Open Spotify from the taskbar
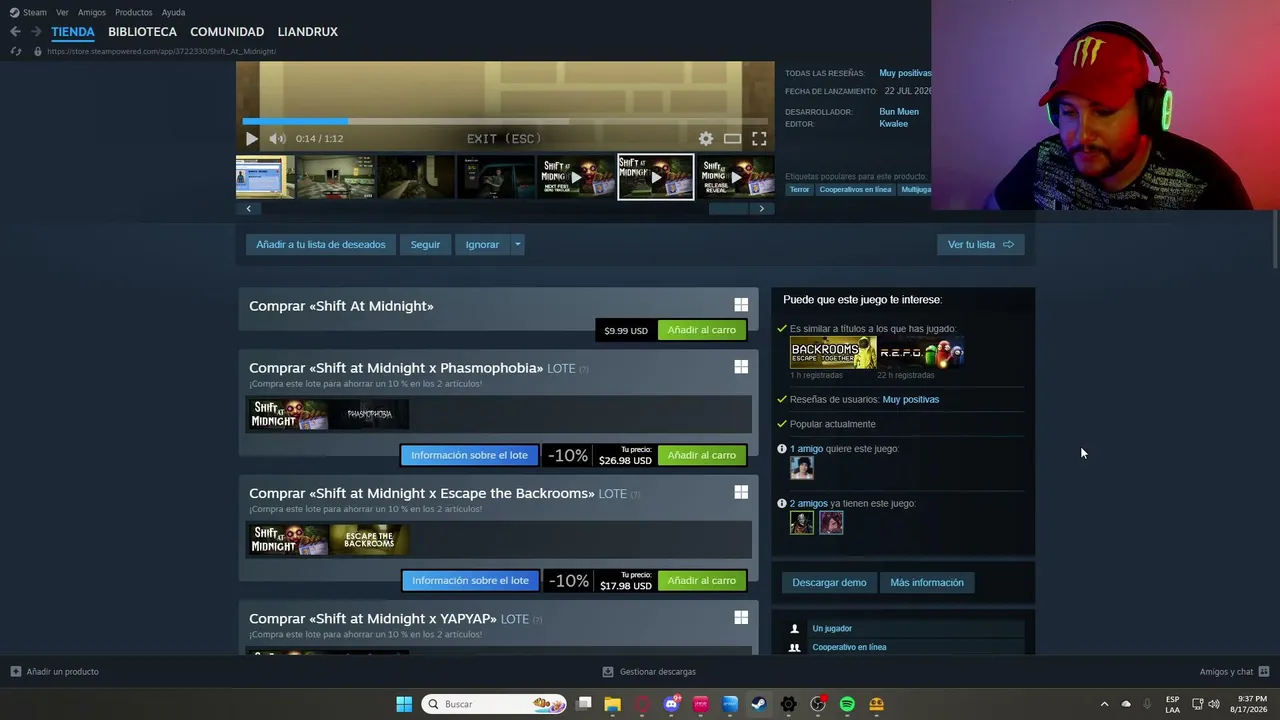This screenshot has width=1280, height=720. [847, 704]
